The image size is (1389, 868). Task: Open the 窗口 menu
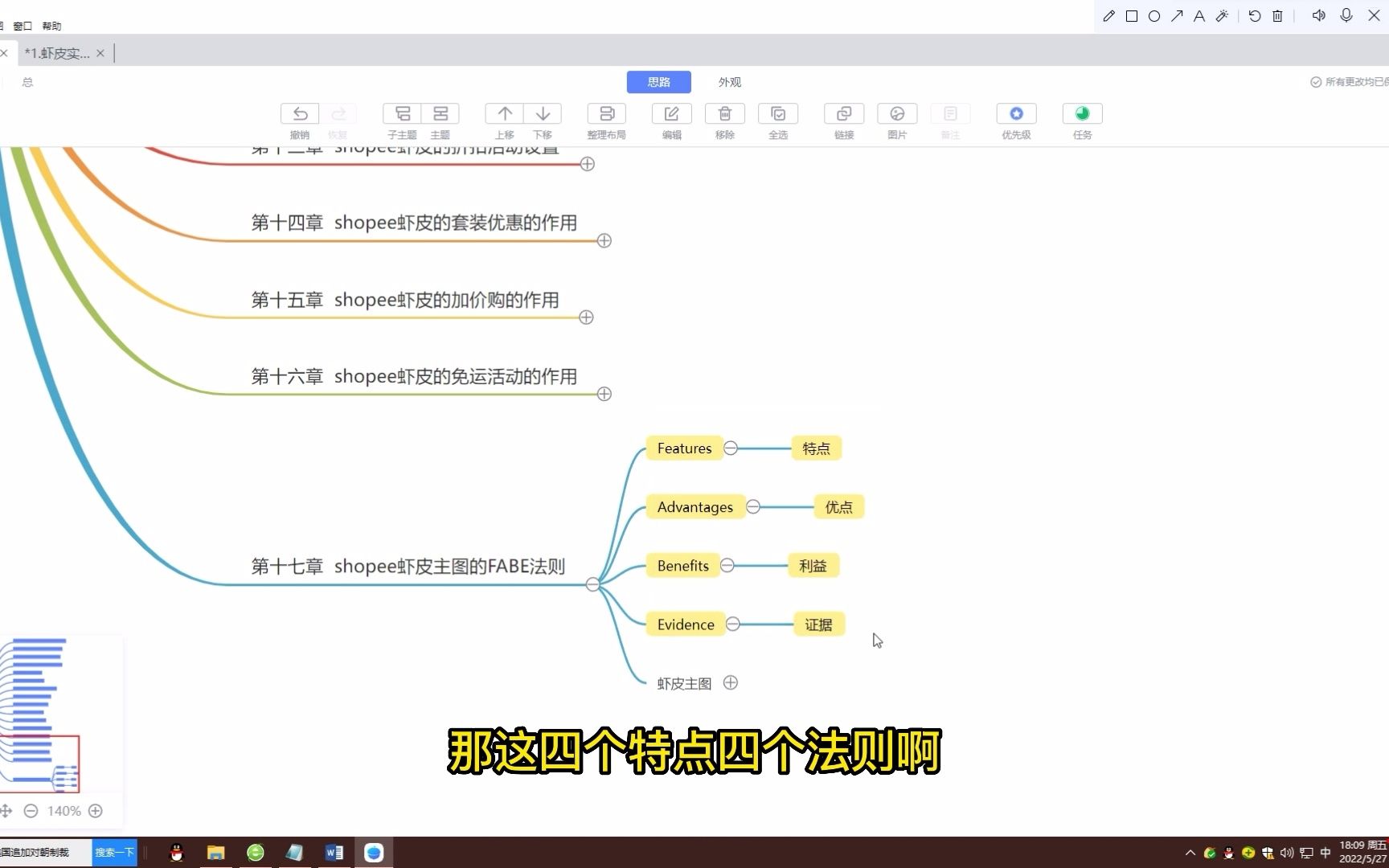[x=23, y=26]
